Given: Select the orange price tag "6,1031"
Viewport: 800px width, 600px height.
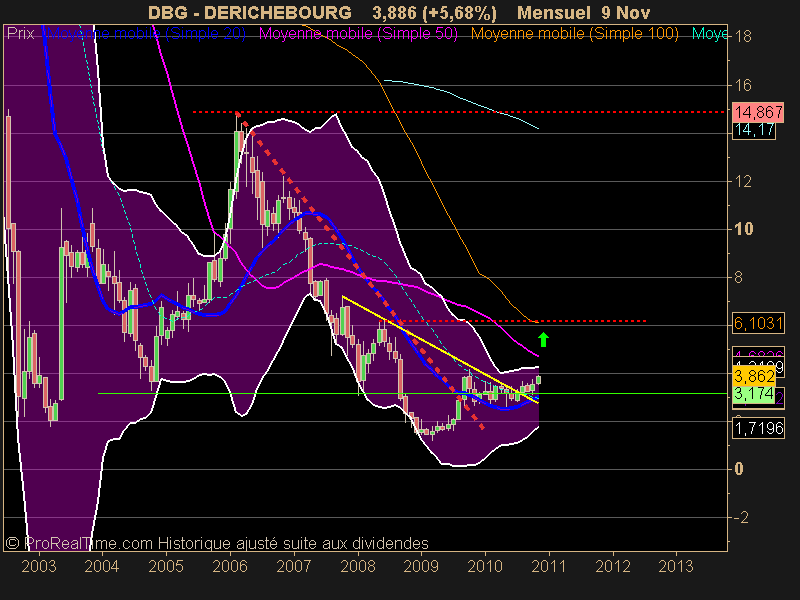Looking at the screenshot, I should [x=758, y=323].
